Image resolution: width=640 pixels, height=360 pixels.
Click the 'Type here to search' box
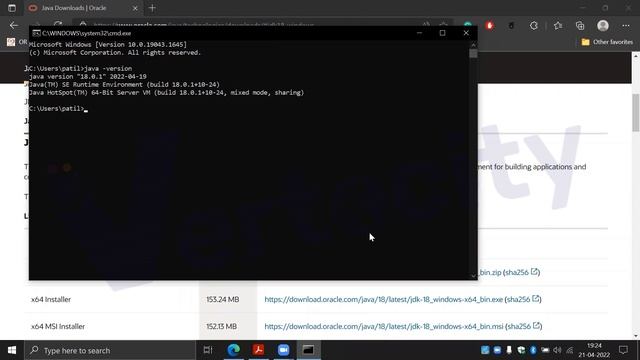point(110,350)
